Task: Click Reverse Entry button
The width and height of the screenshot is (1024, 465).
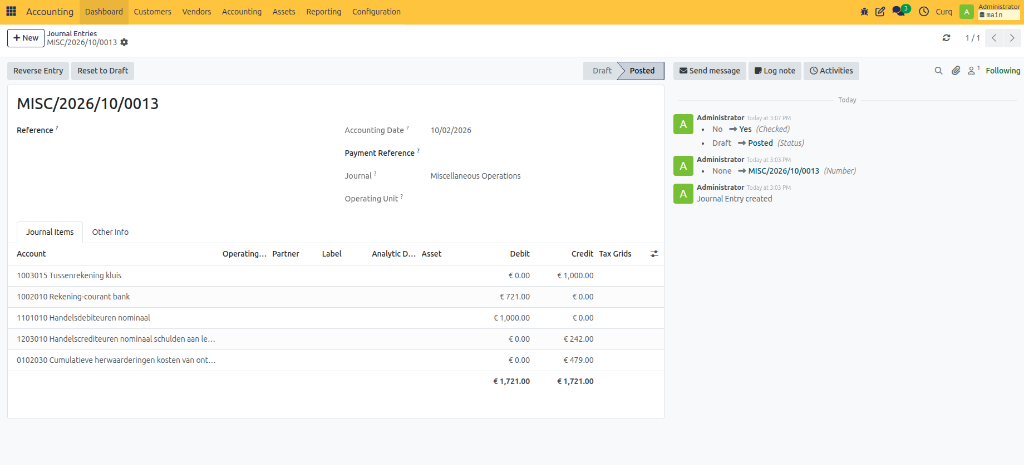Action: (x=39, y=71)
